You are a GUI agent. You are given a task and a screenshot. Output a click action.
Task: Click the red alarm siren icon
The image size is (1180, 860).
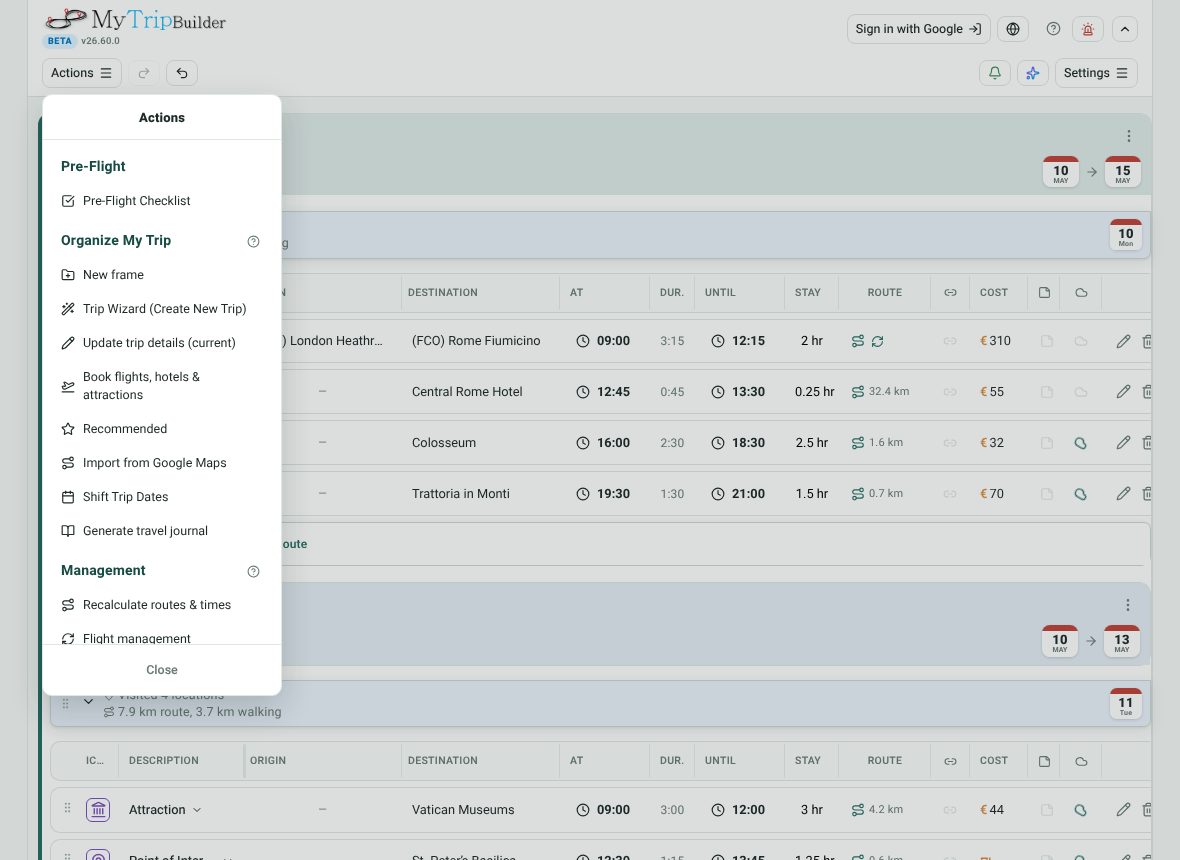[x=1087, y=29]
